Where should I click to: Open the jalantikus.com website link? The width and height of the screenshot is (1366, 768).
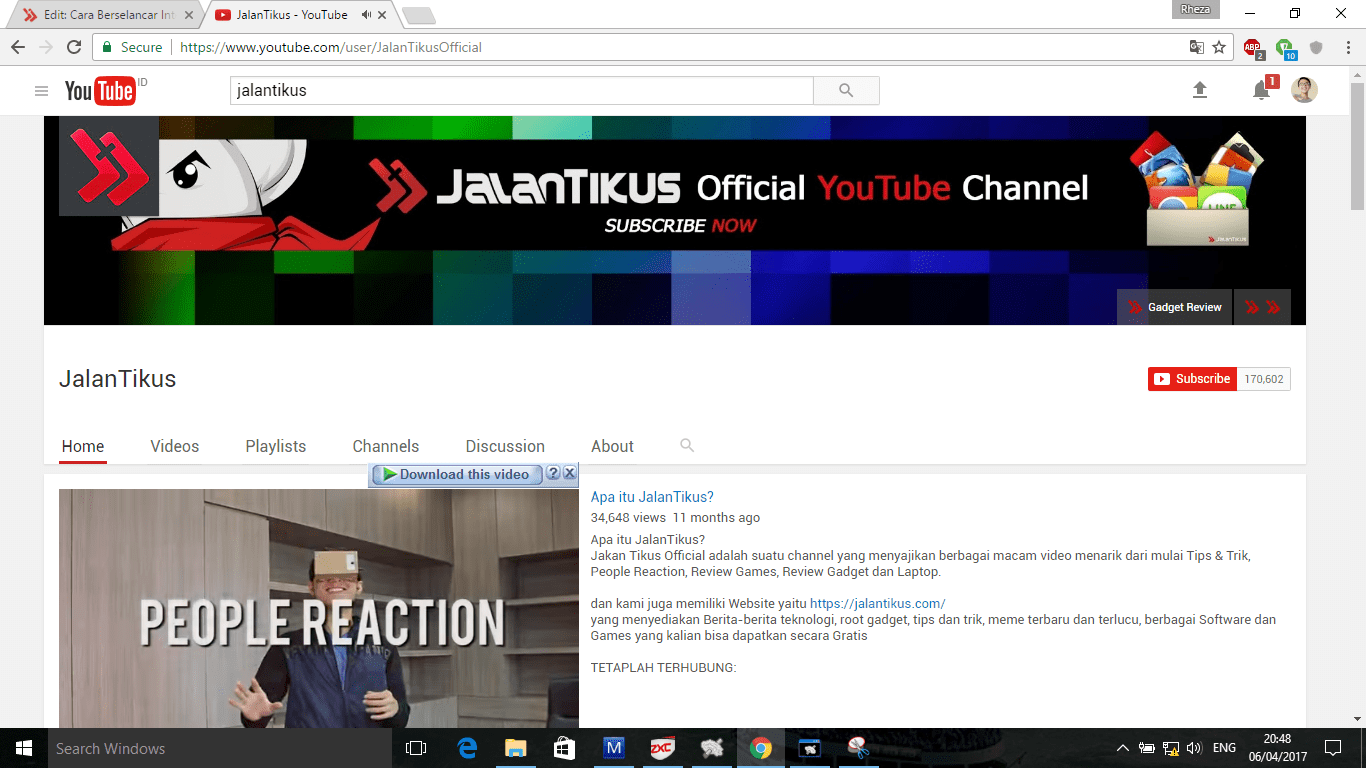[877, 603]
